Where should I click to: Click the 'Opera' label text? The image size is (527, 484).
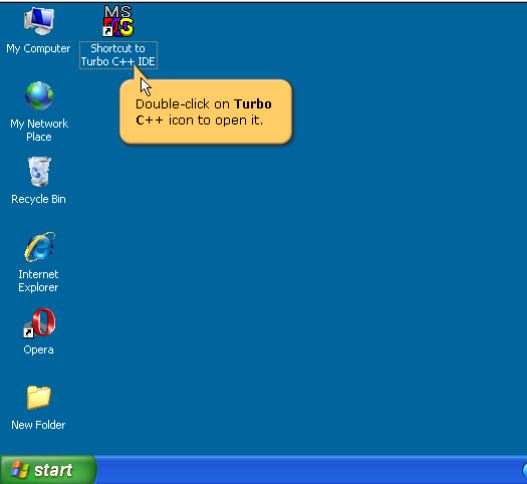[x=38, y=350]
